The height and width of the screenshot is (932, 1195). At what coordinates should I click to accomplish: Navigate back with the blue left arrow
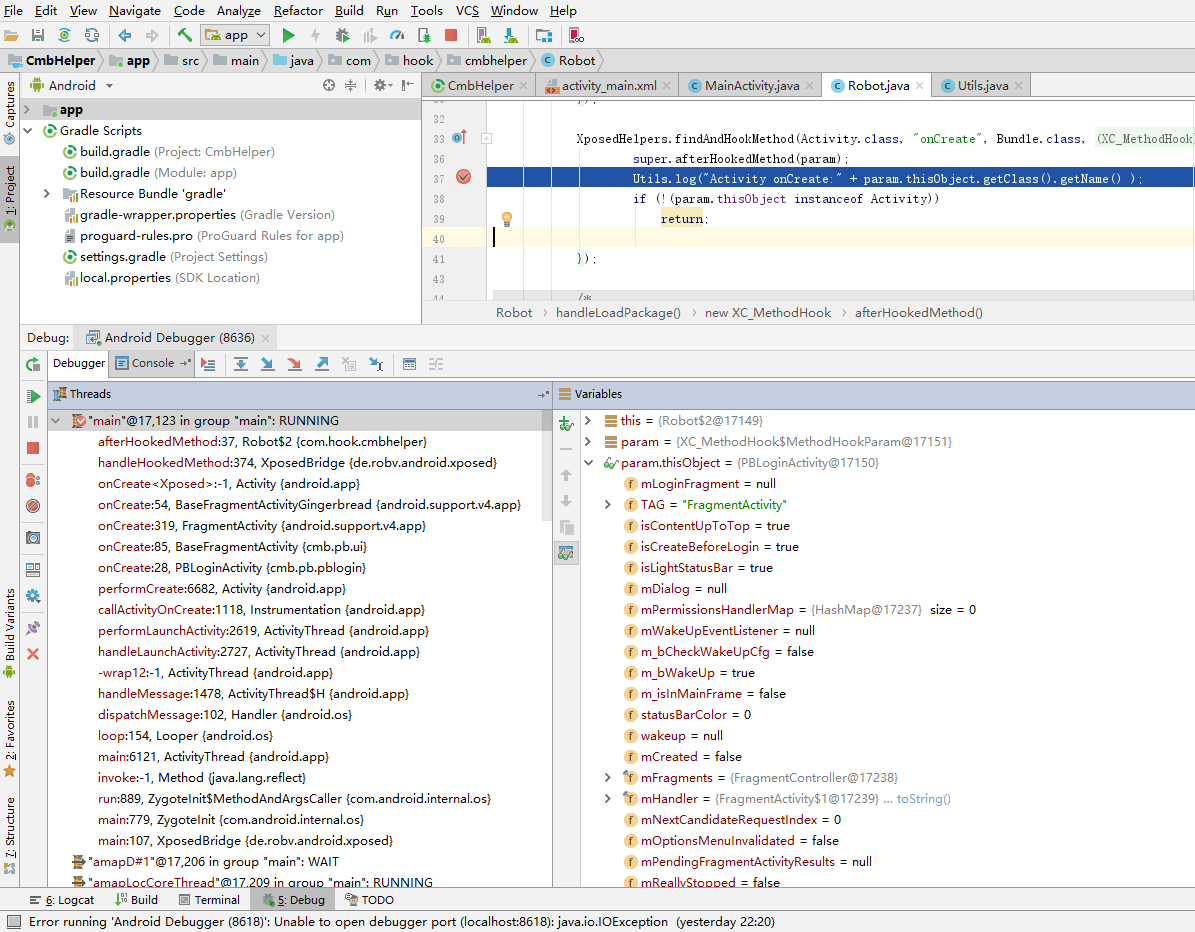point(124,36)
